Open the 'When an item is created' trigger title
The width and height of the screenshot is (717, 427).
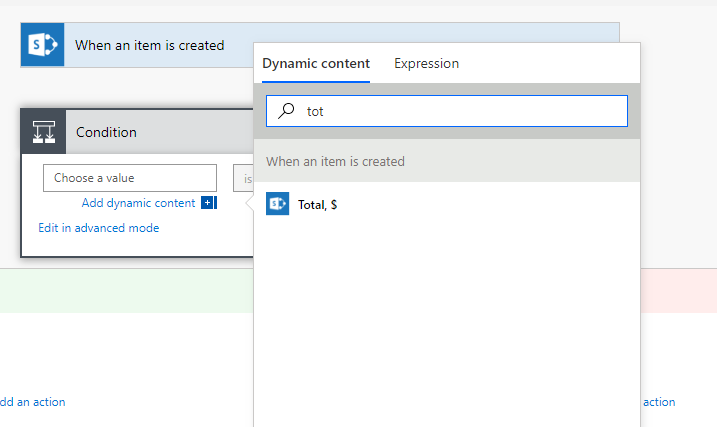[x=150, y=45]
